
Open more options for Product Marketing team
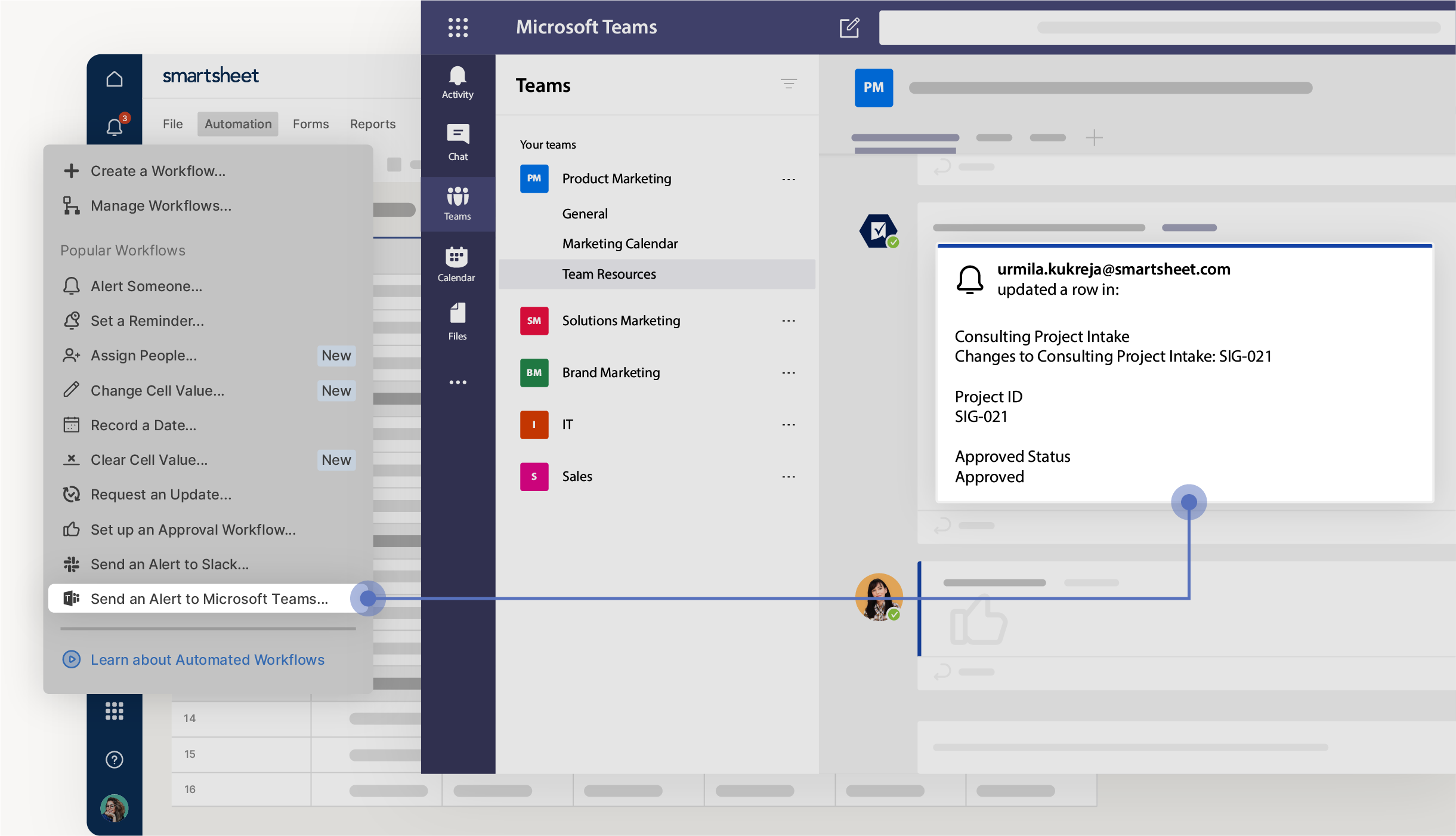[x=789, y=179]
